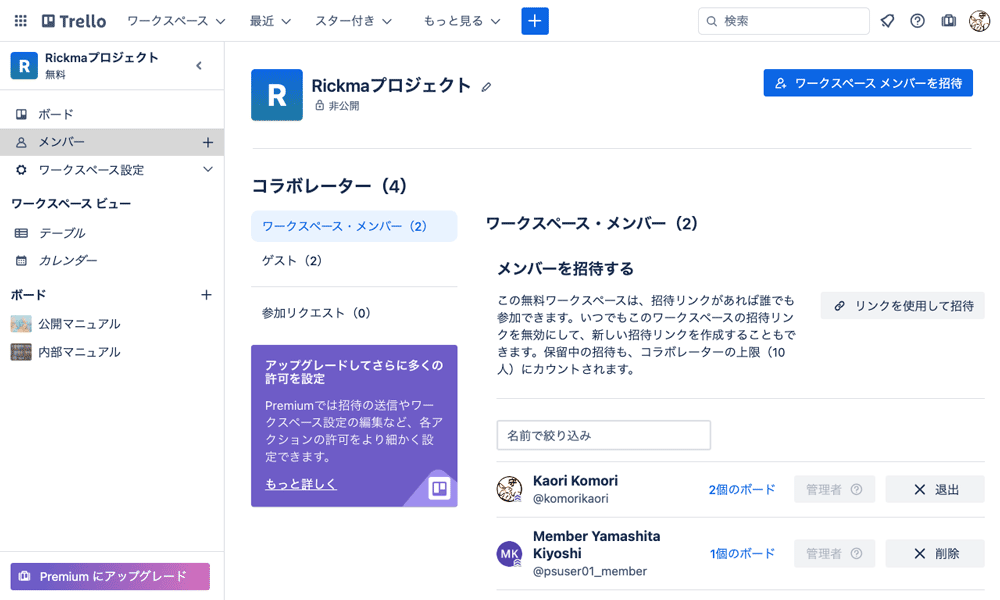Image resolution: width=1000 pixels, height=600 pixels.
Task: Click @psuser01_member username text
Action: (x=590, y=571)
